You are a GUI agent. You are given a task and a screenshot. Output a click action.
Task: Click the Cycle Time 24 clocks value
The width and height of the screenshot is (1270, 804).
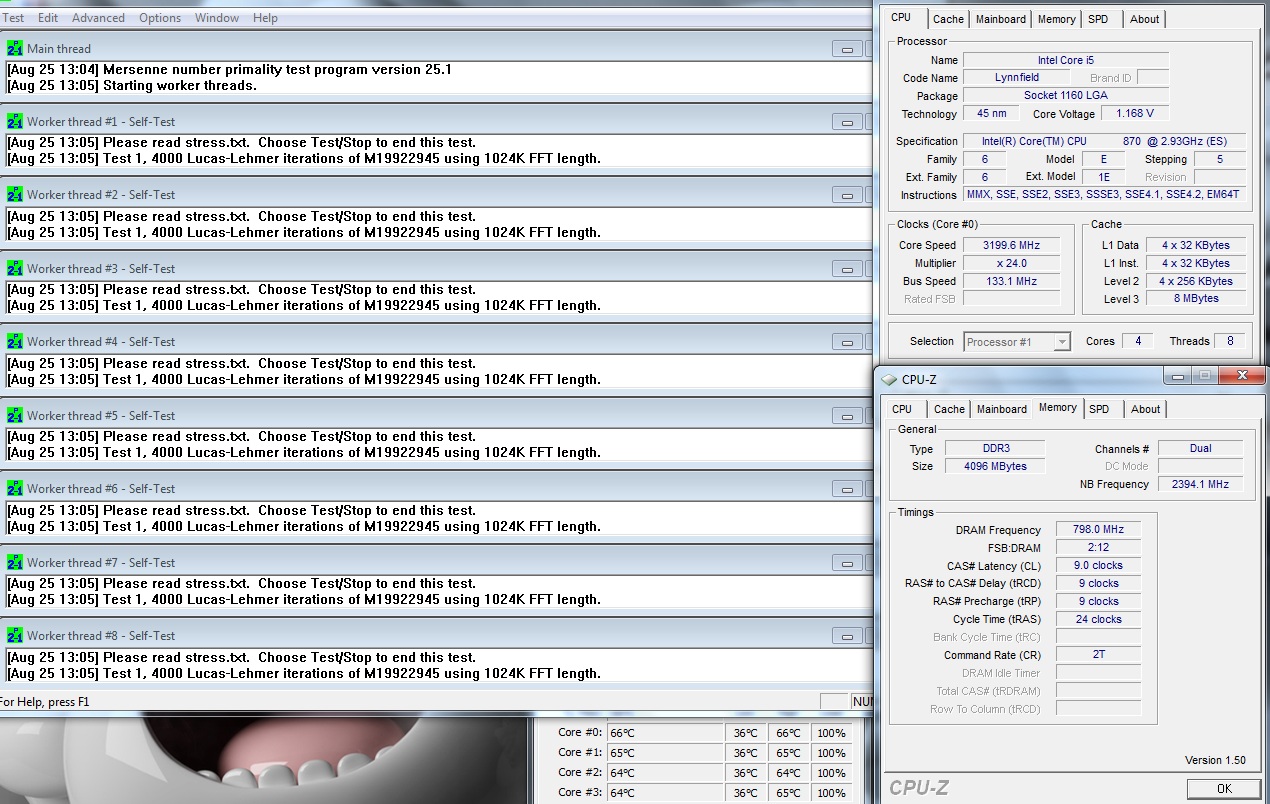[1099, 620]
